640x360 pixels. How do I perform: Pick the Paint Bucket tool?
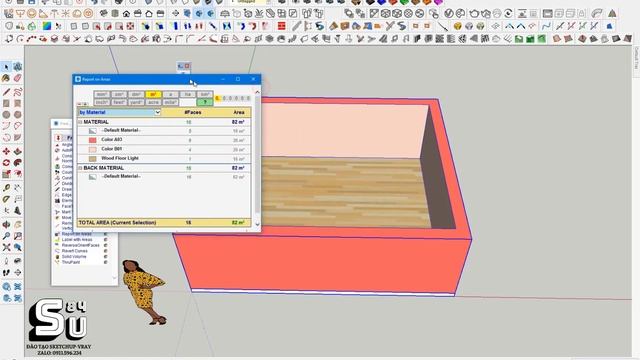pyautogui.click(x=6, y=78)
